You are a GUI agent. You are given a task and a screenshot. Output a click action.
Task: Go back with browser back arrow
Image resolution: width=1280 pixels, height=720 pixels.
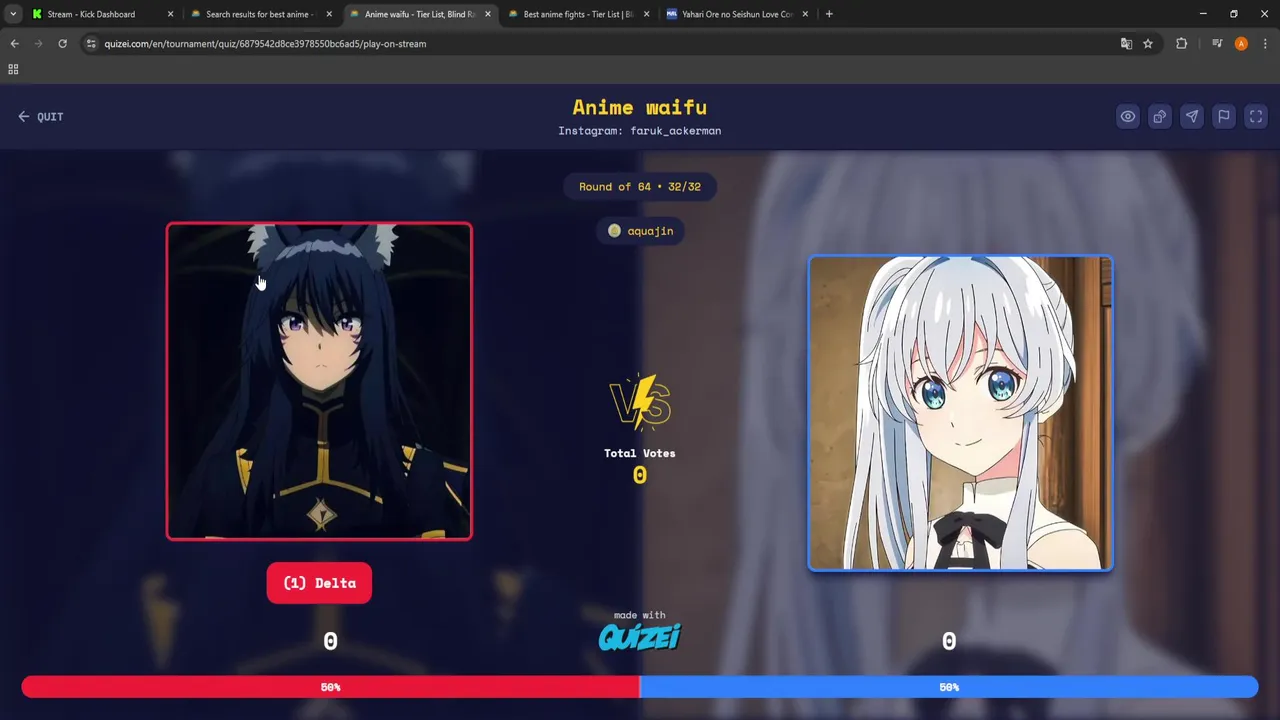click(x=14, y=44)
